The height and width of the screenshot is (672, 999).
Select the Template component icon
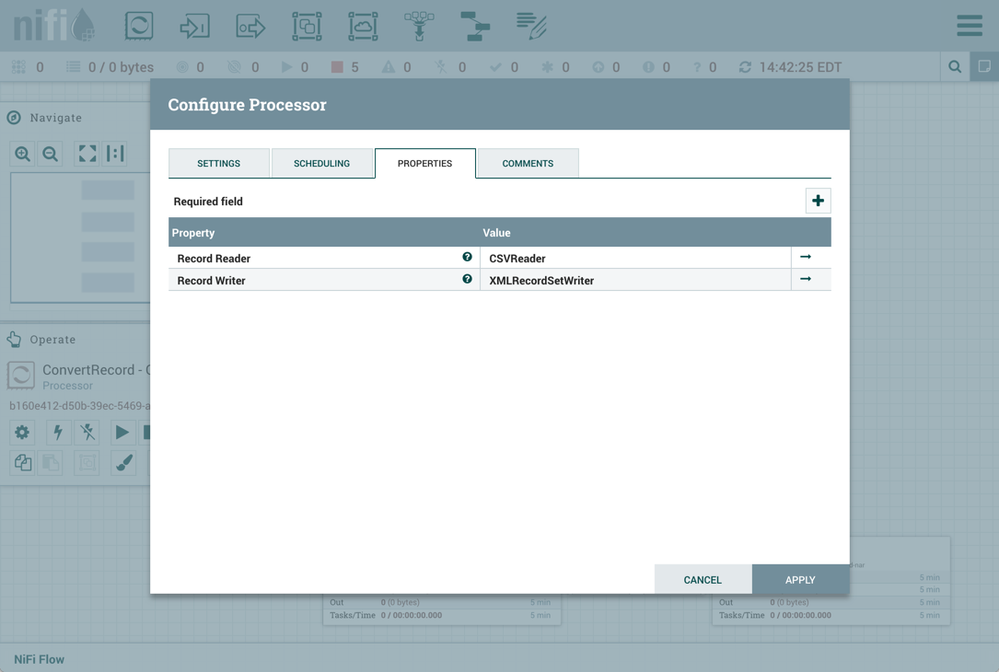pyautogui.click(x=475, y=26)
